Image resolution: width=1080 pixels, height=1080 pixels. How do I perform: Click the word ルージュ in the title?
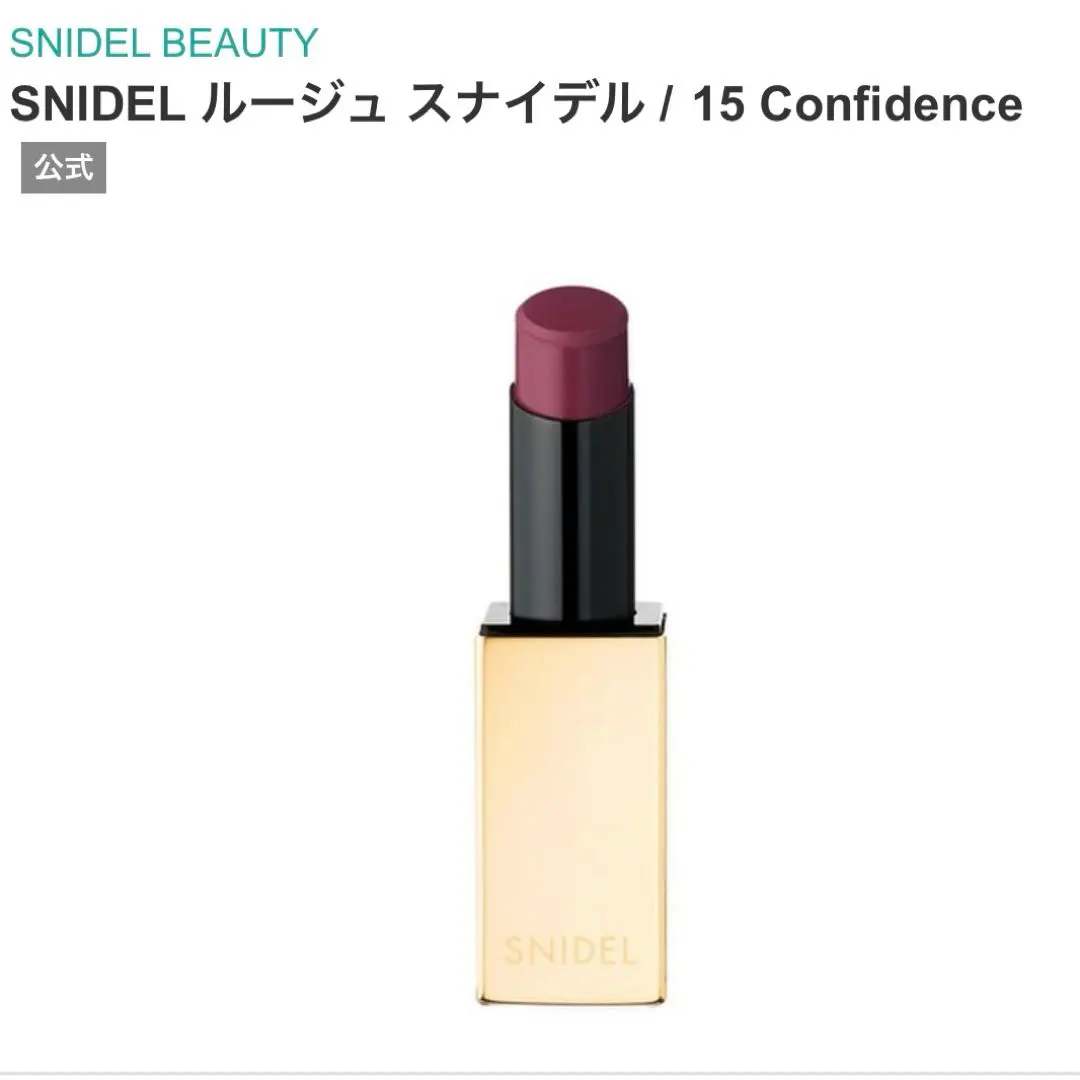(293, 105)
